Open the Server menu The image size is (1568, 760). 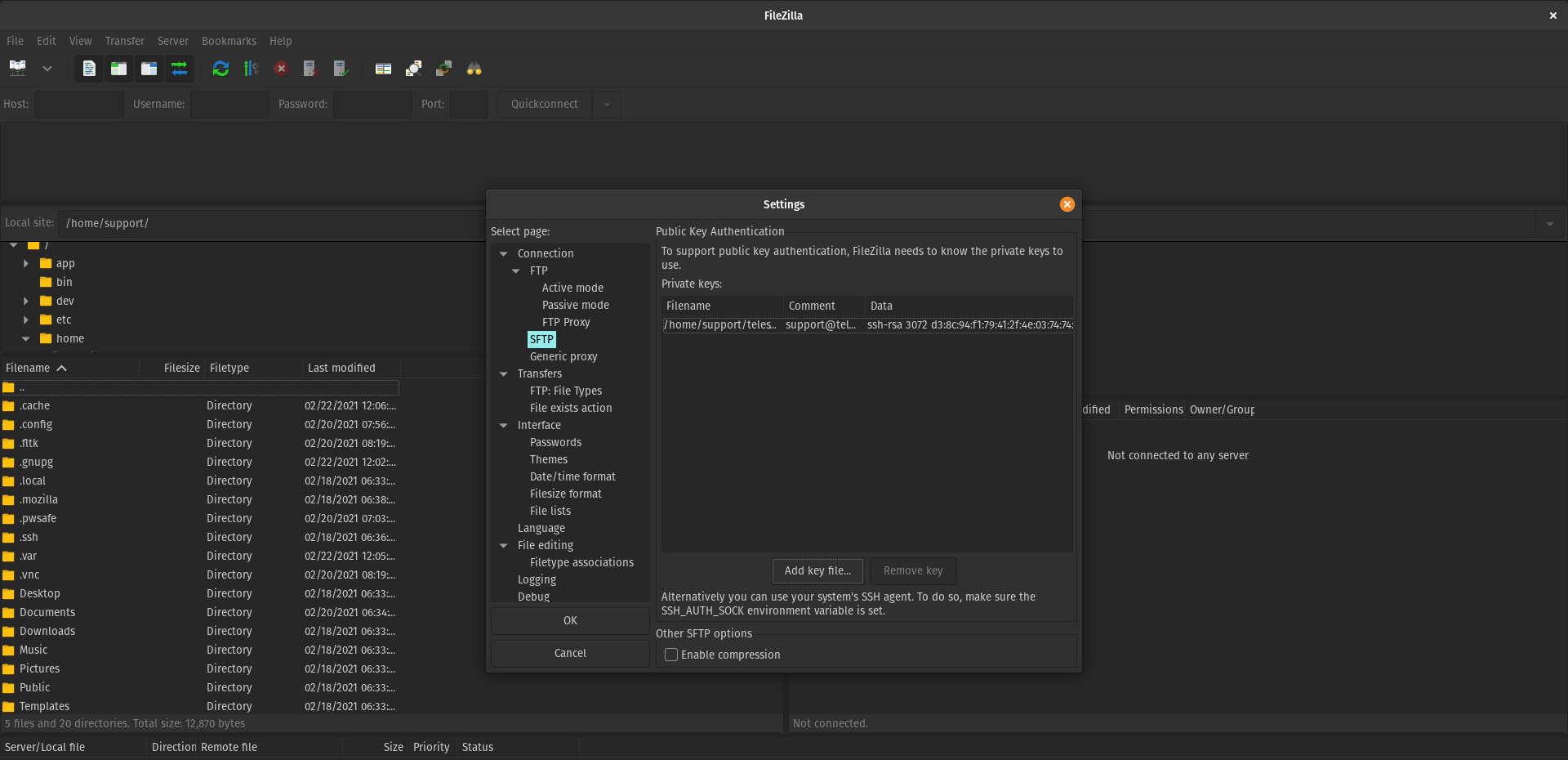tap(172, 41)
